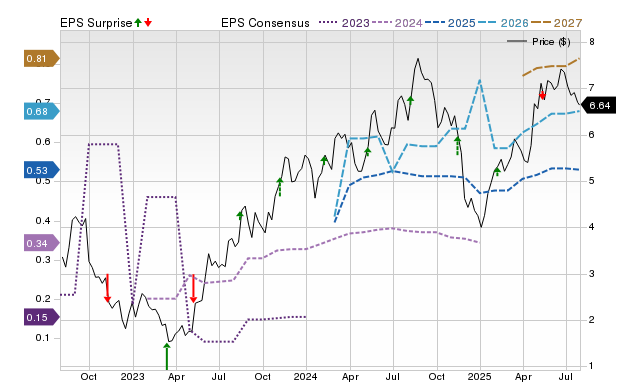Click the Oct label just before 2023
The image size is (640, 382).
click(89, 377)
